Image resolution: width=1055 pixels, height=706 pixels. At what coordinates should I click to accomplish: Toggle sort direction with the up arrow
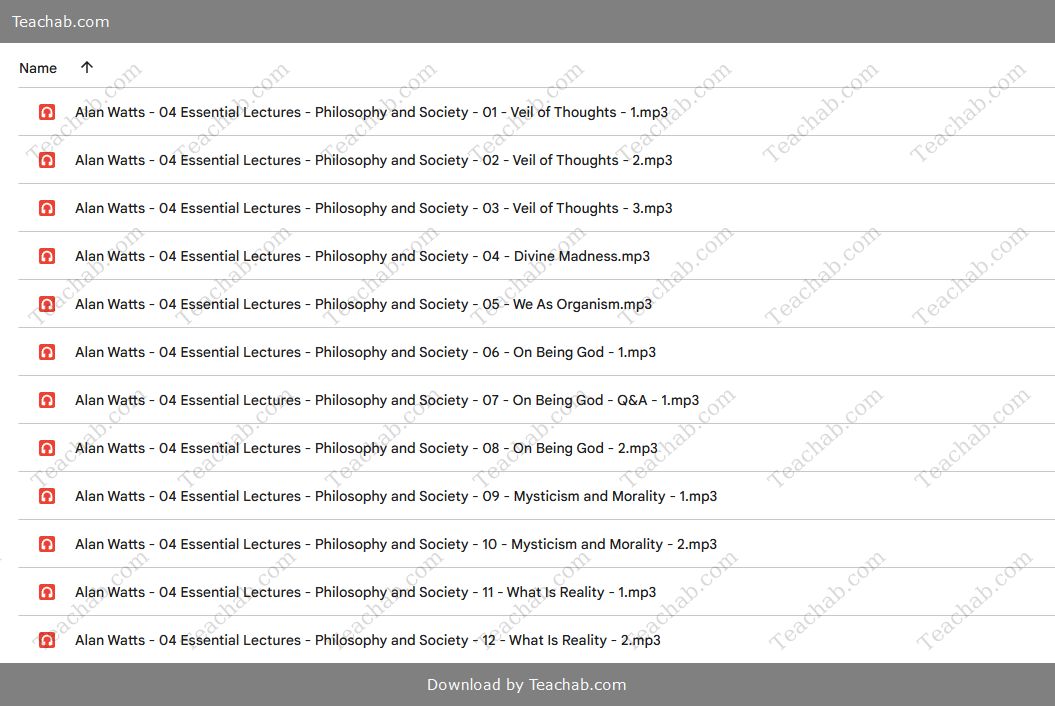(x=87, y=67)
